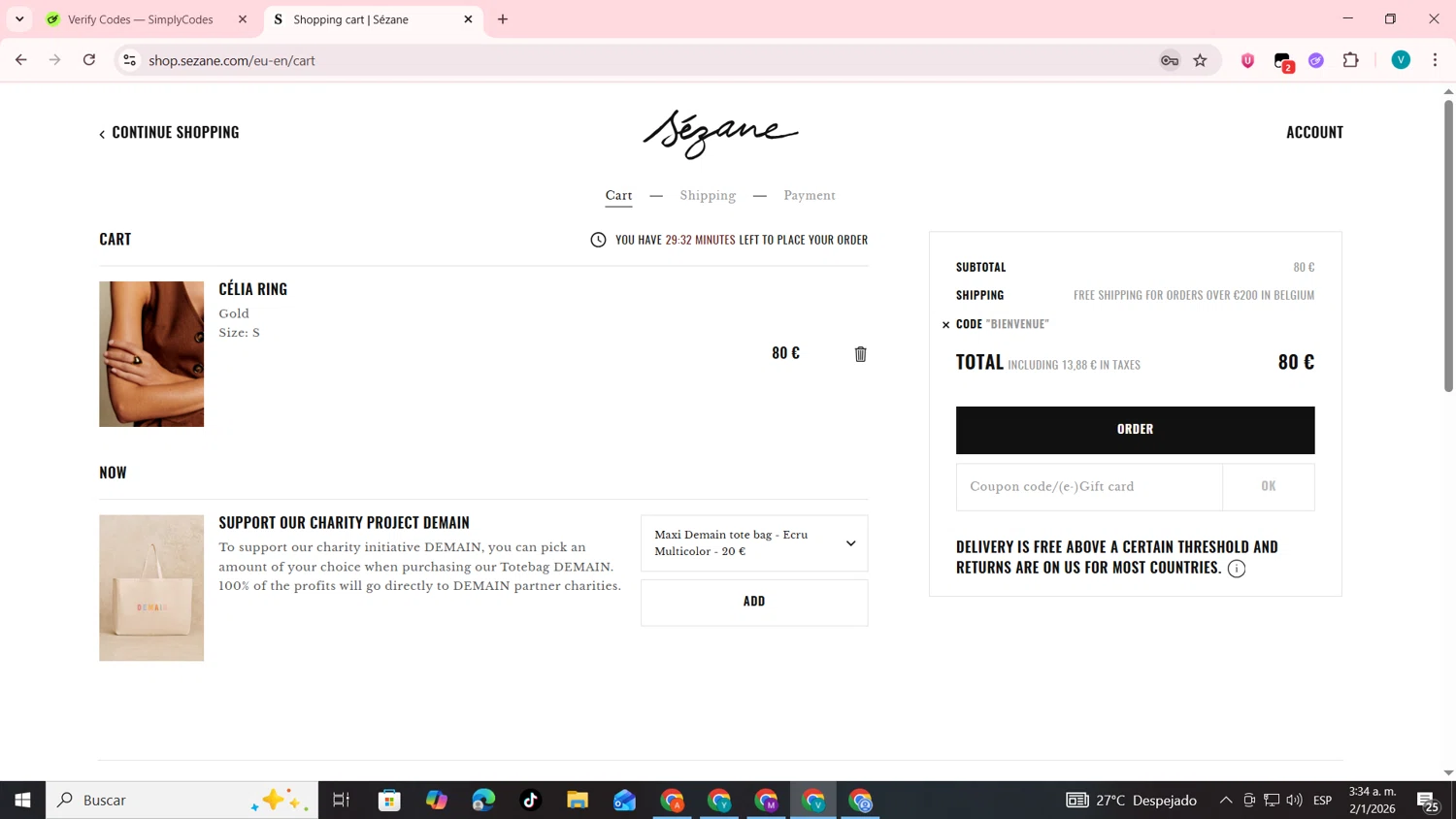Open notification center icon
Image resolution: width=1456 pixels, height=819 pixels.
tap(1428, 802)
